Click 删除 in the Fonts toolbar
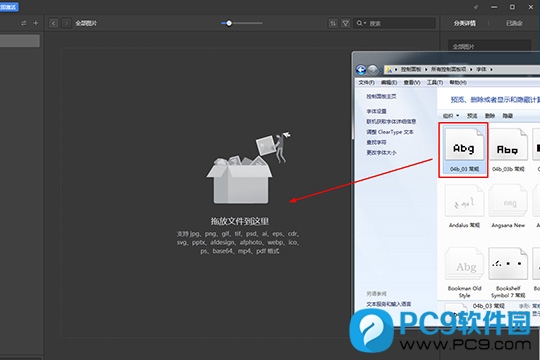The image size is (540, 360). tap(490, 116)
